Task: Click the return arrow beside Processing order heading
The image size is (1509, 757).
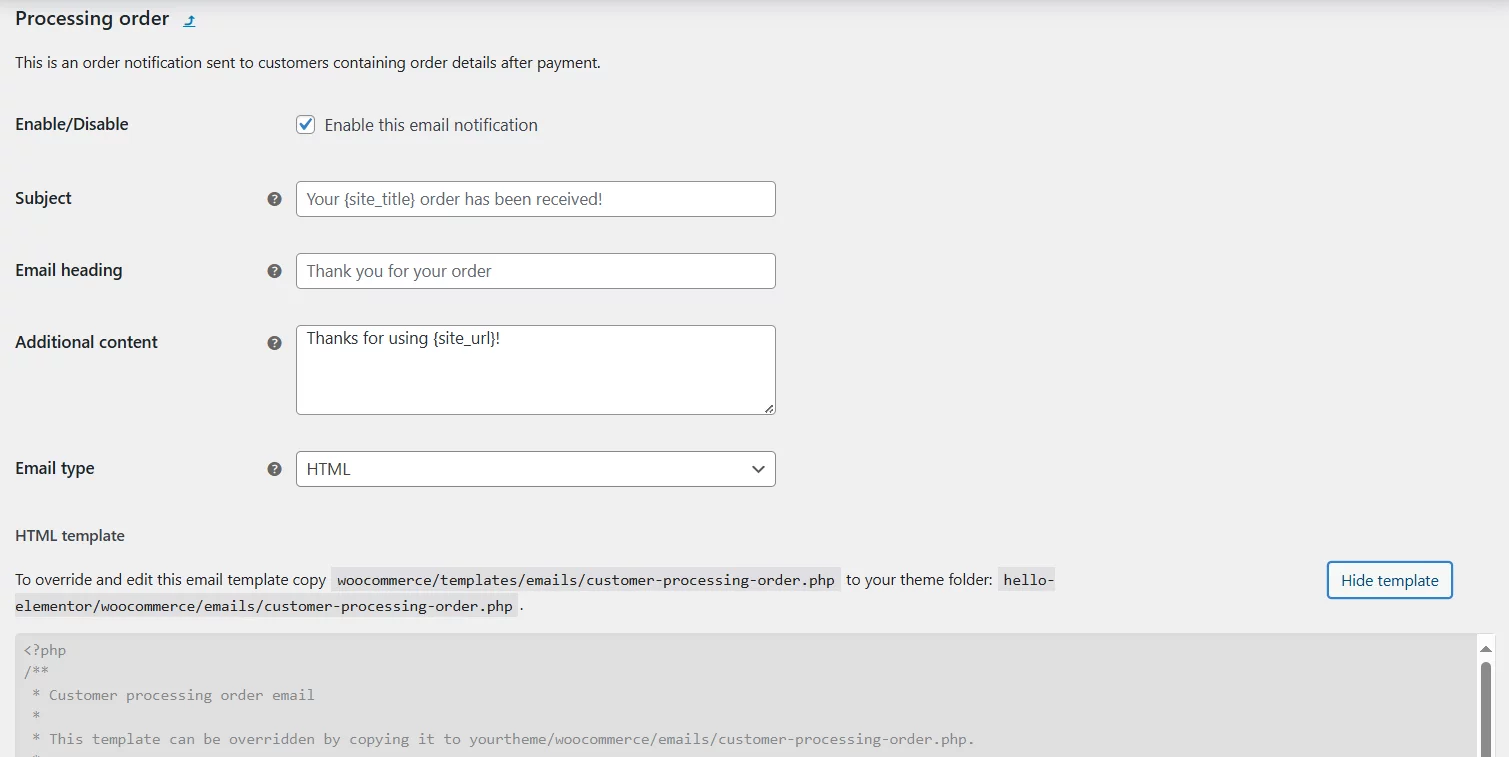Action: point(188,19)
